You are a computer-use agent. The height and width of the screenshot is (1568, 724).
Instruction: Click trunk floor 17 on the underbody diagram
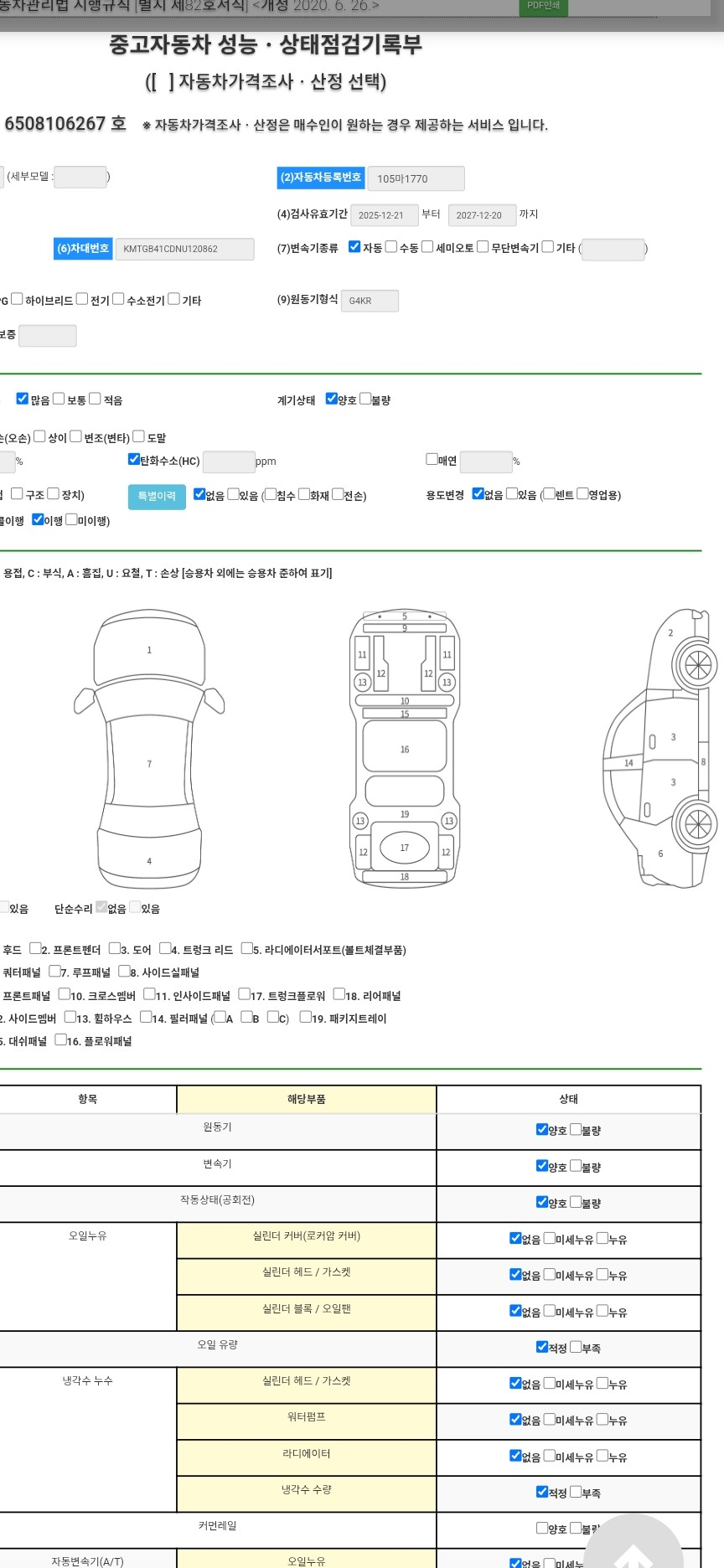click(x=405, y=848)
